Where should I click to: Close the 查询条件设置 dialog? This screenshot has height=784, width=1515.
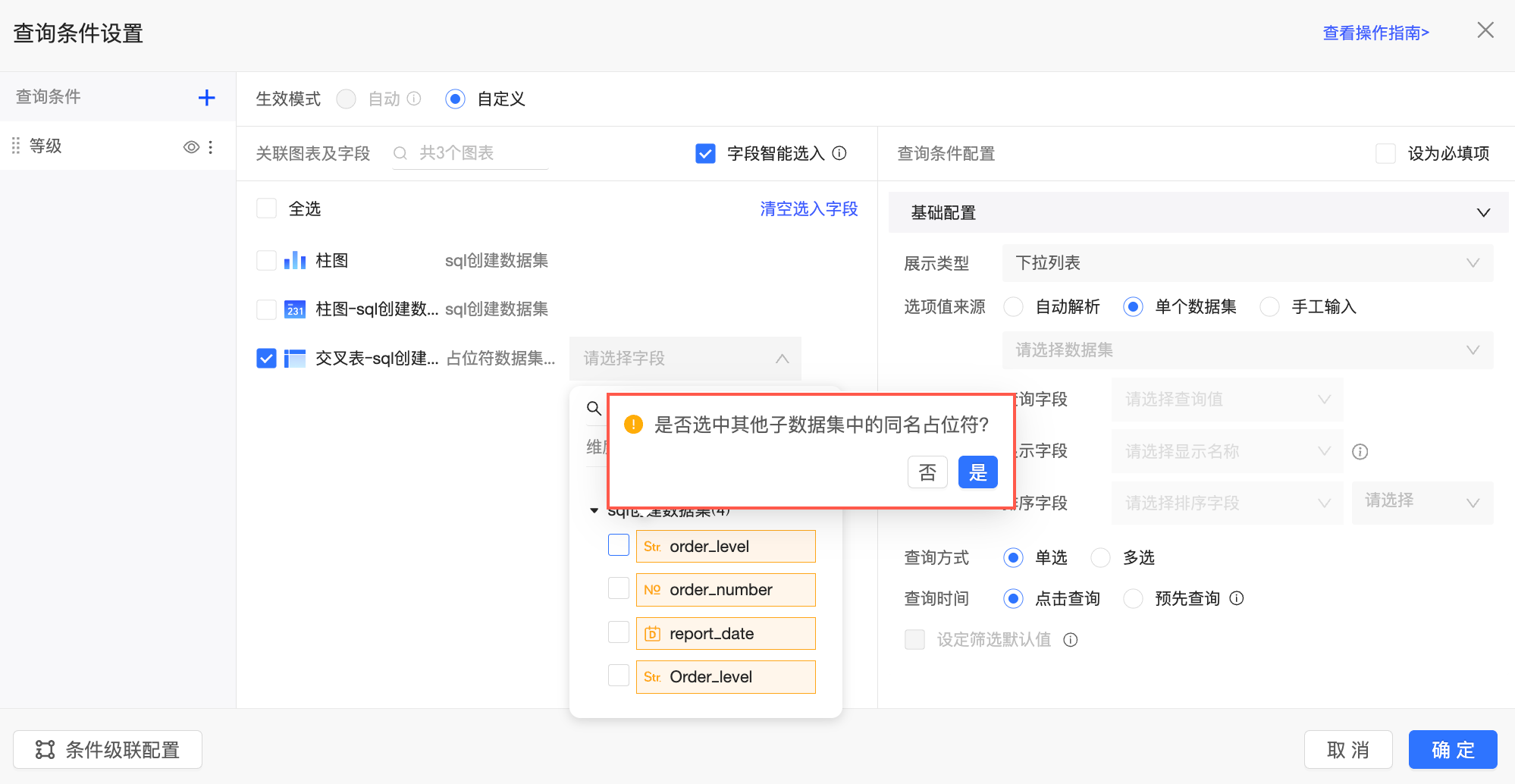click(x=1485, y=30)
